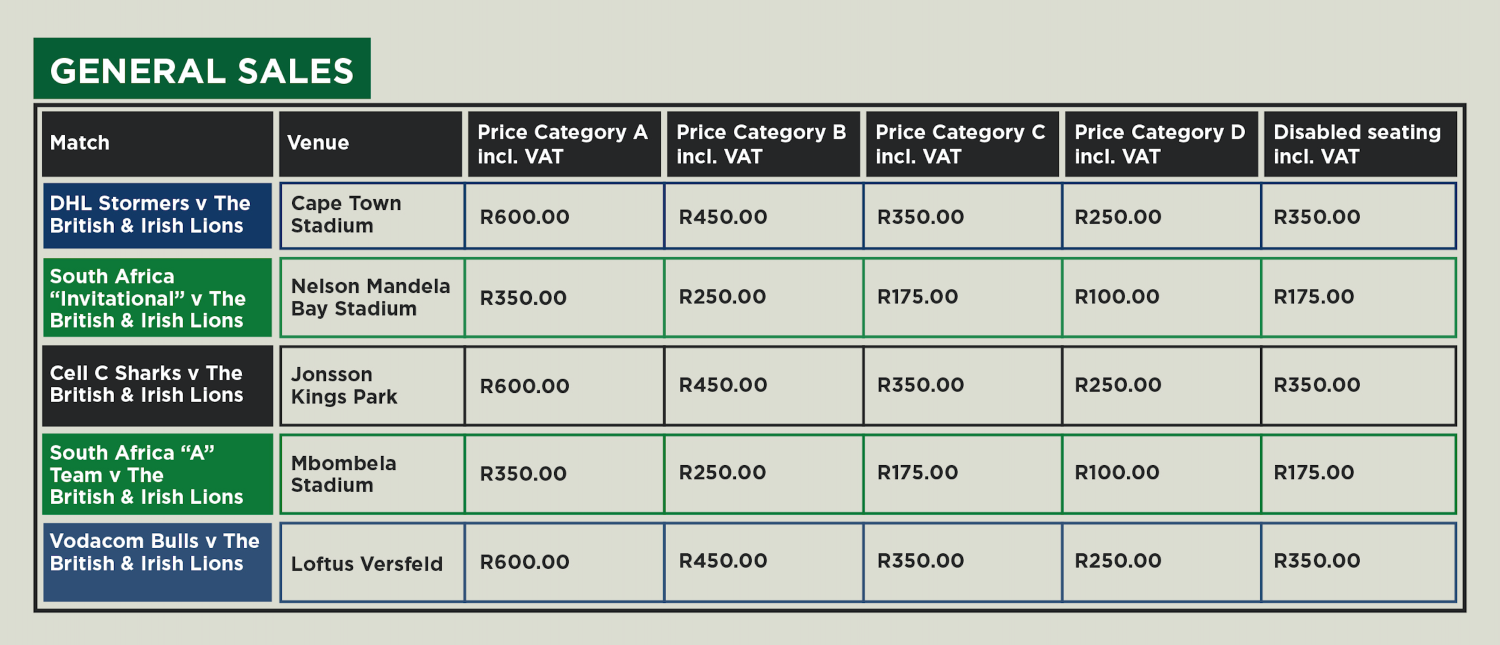Click the Price Category A header

[564, 144]
